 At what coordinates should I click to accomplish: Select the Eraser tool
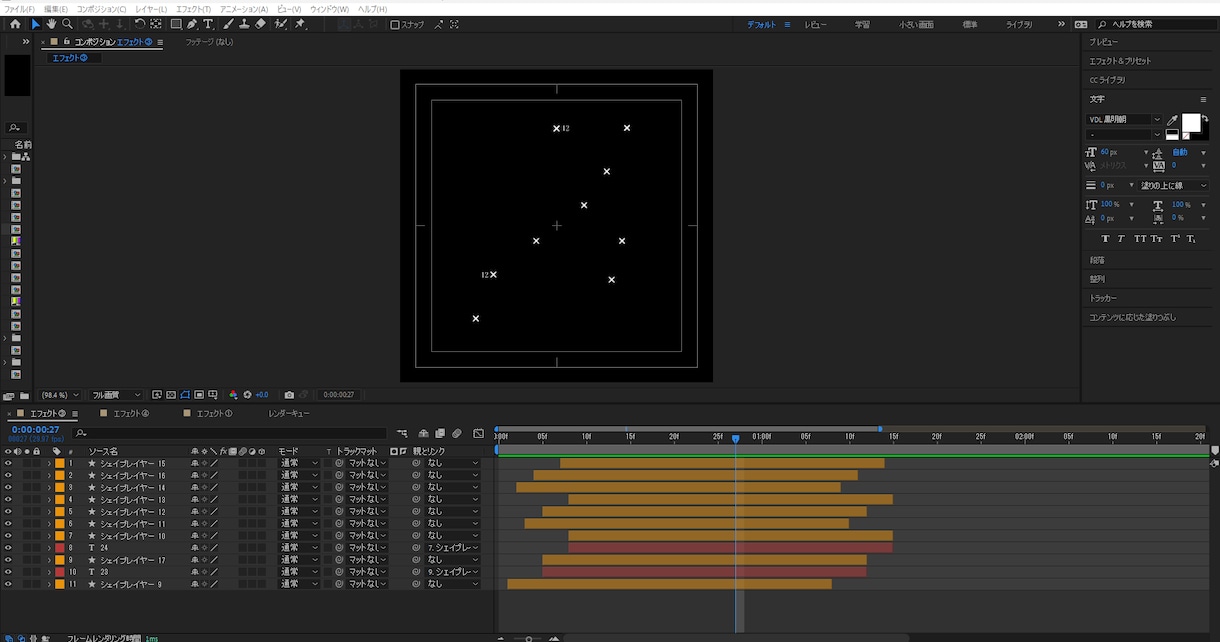(260, 24)
